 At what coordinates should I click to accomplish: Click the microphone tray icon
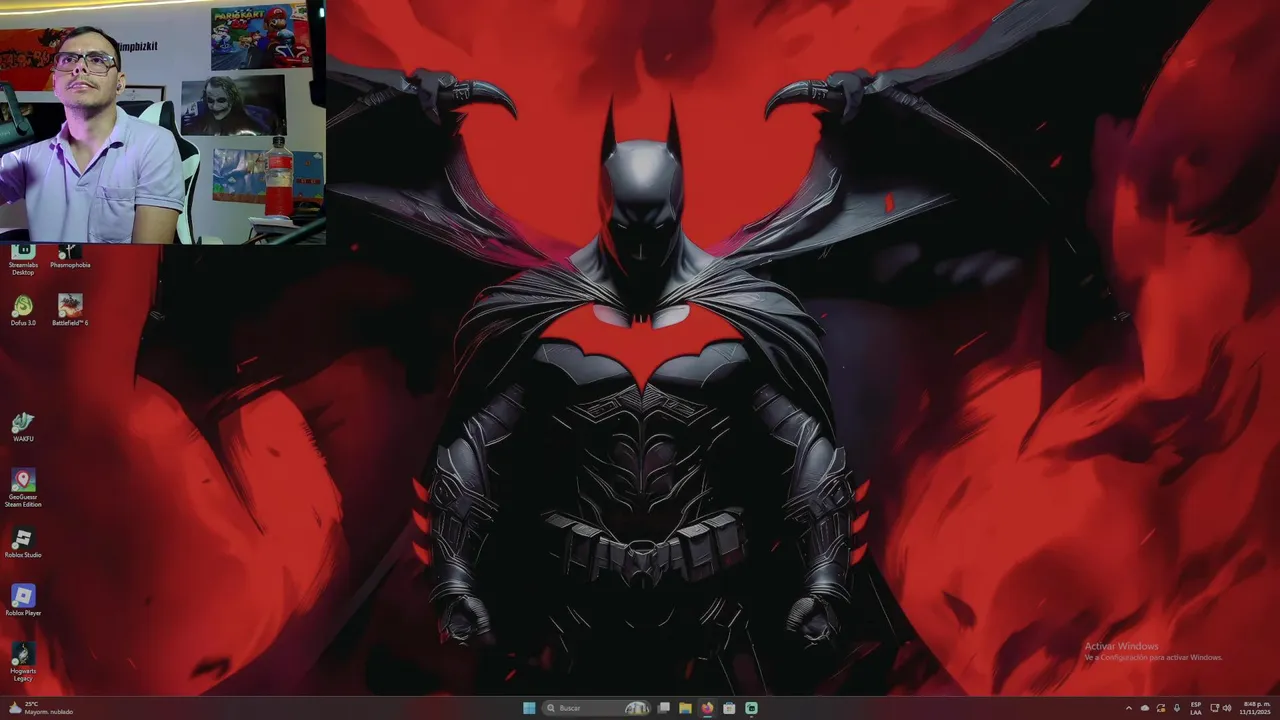pyautogui.click(x=1177, y=708)
